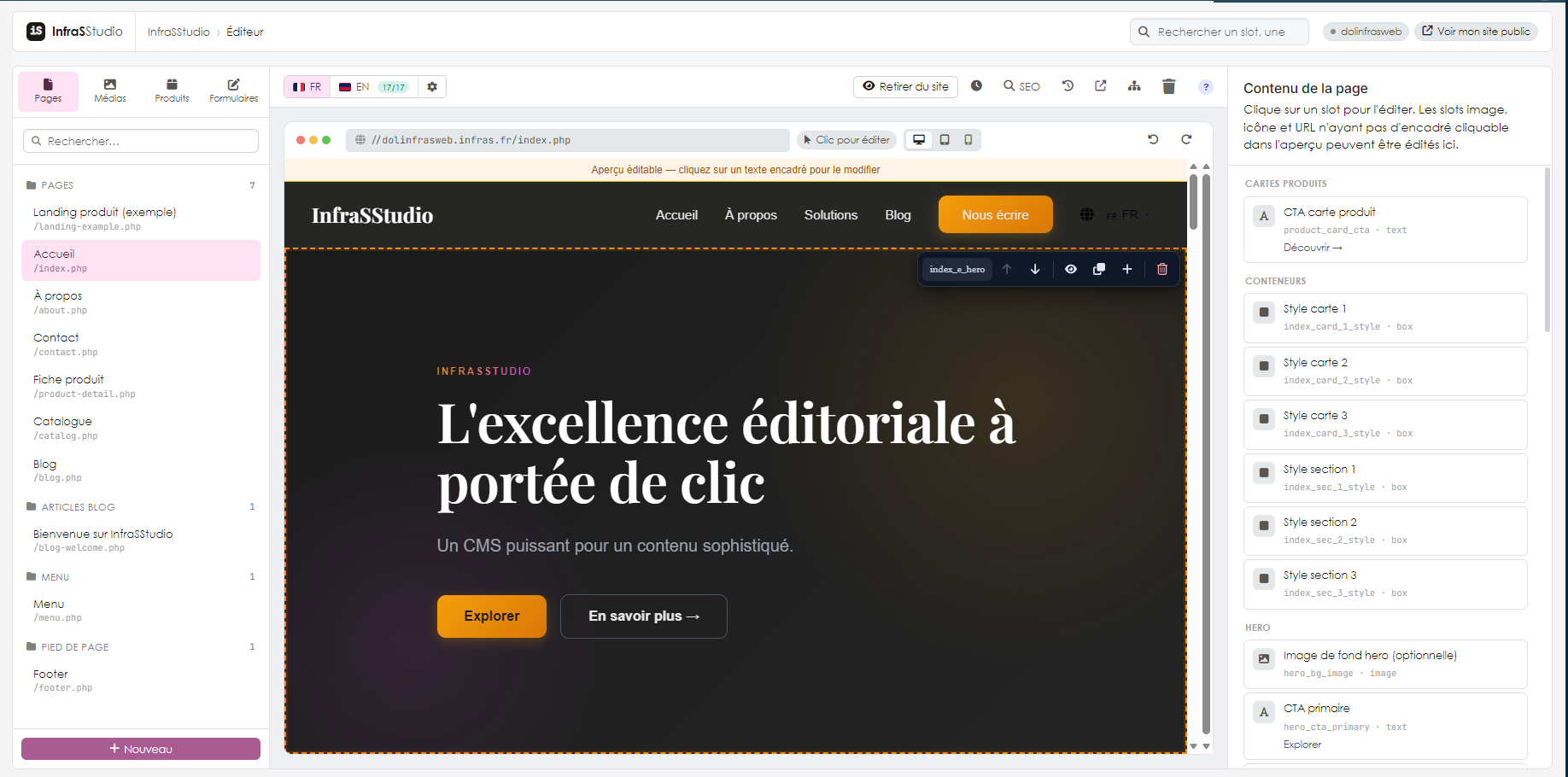The width and height of the screenshot is (1568, 777).
Task: Open the Médias tab
Action: pos(110,91)
